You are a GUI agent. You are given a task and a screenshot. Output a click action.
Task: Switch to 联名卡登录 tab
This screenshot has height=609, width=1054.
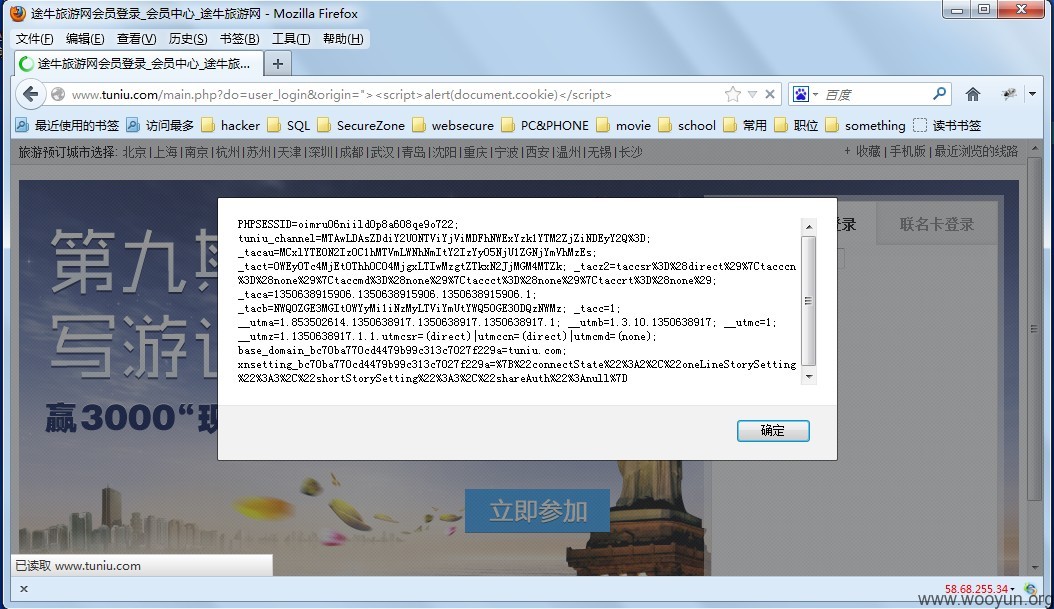[936, 225]
